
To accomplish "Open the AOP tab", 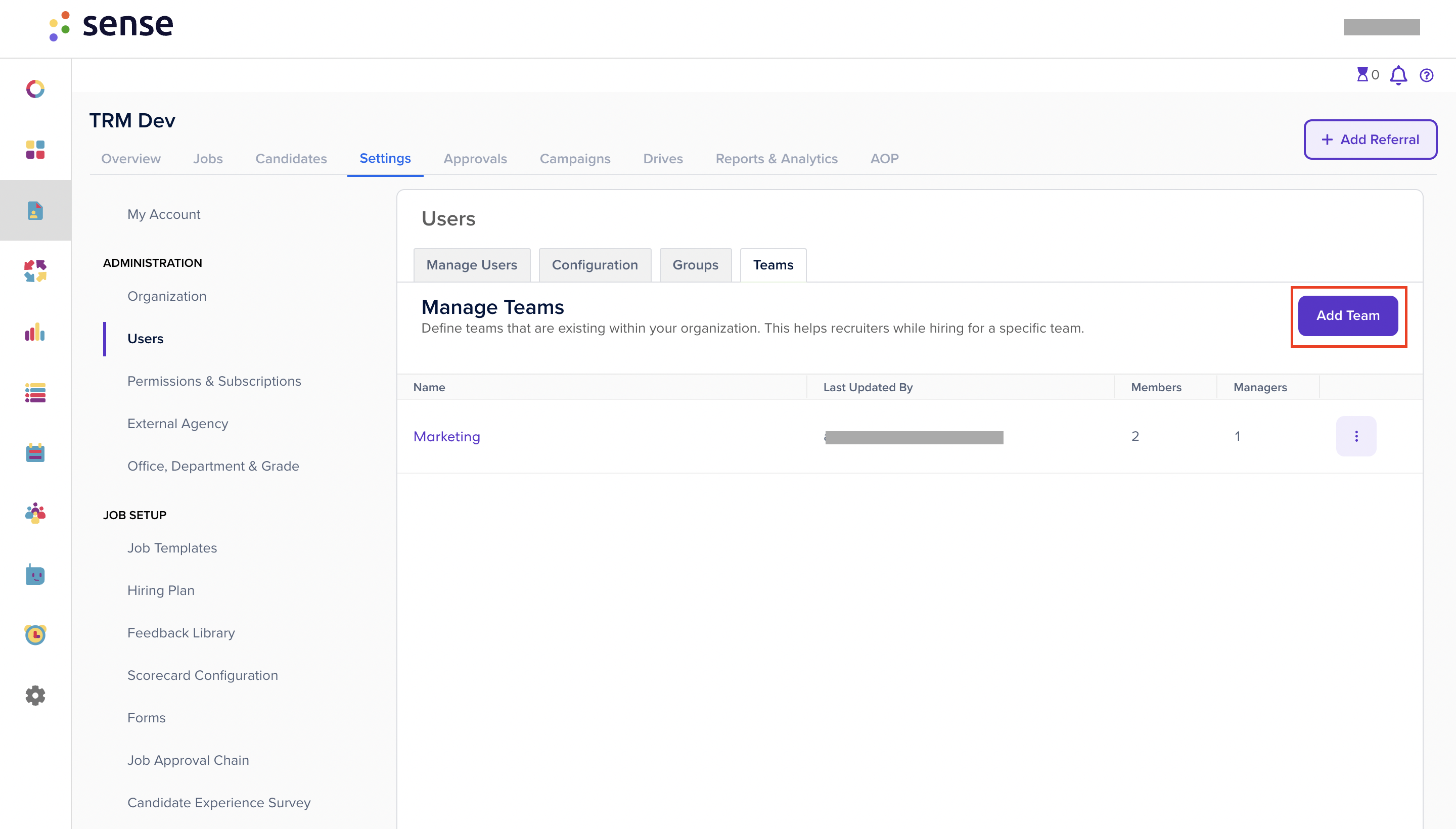I will pyautogui.click(x=884, y=159).
